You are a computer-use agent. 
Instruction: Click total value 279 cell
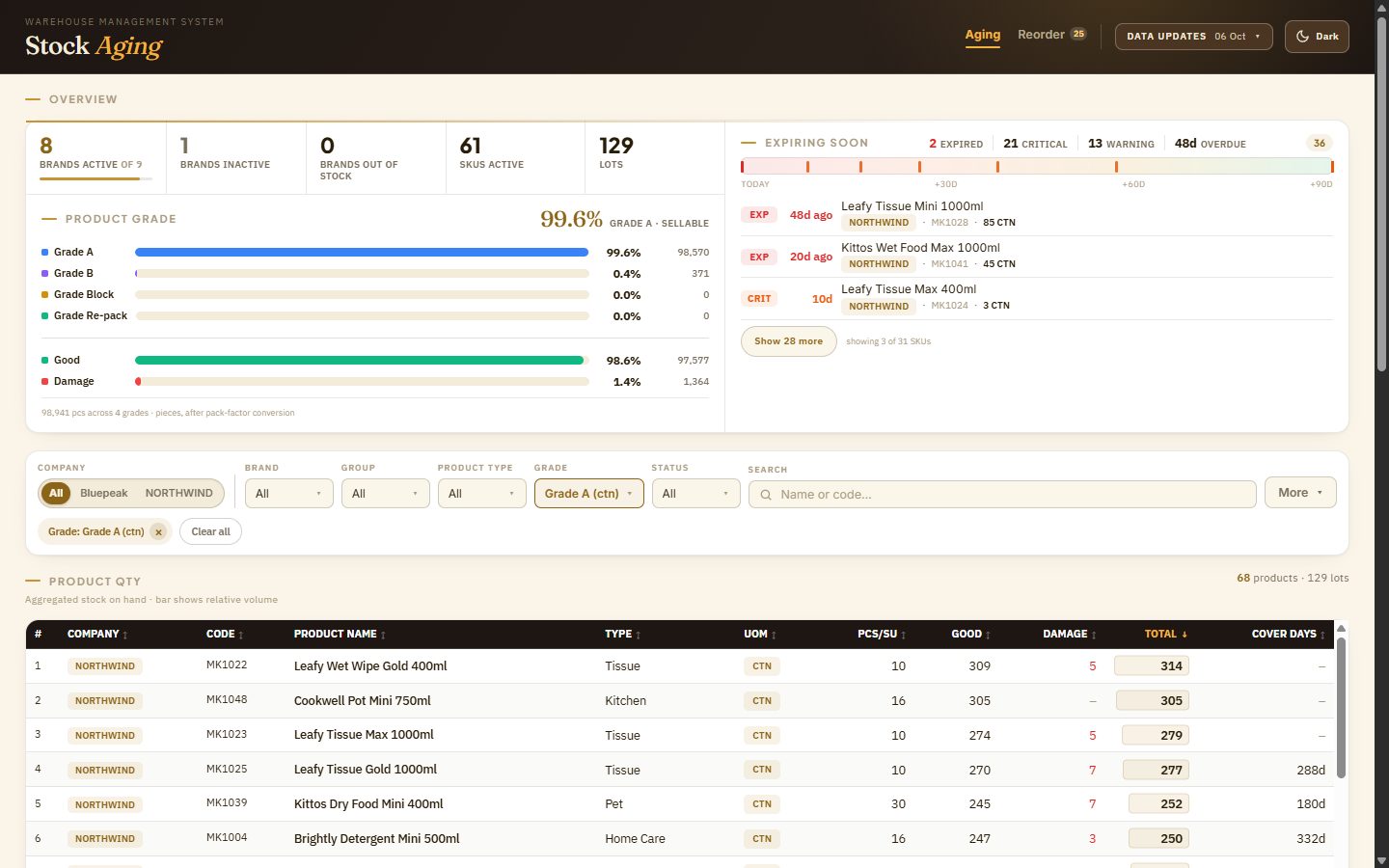1155,735
